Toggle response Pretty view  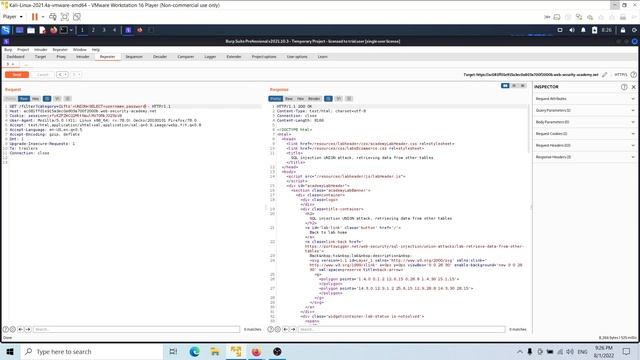point(276,99)
